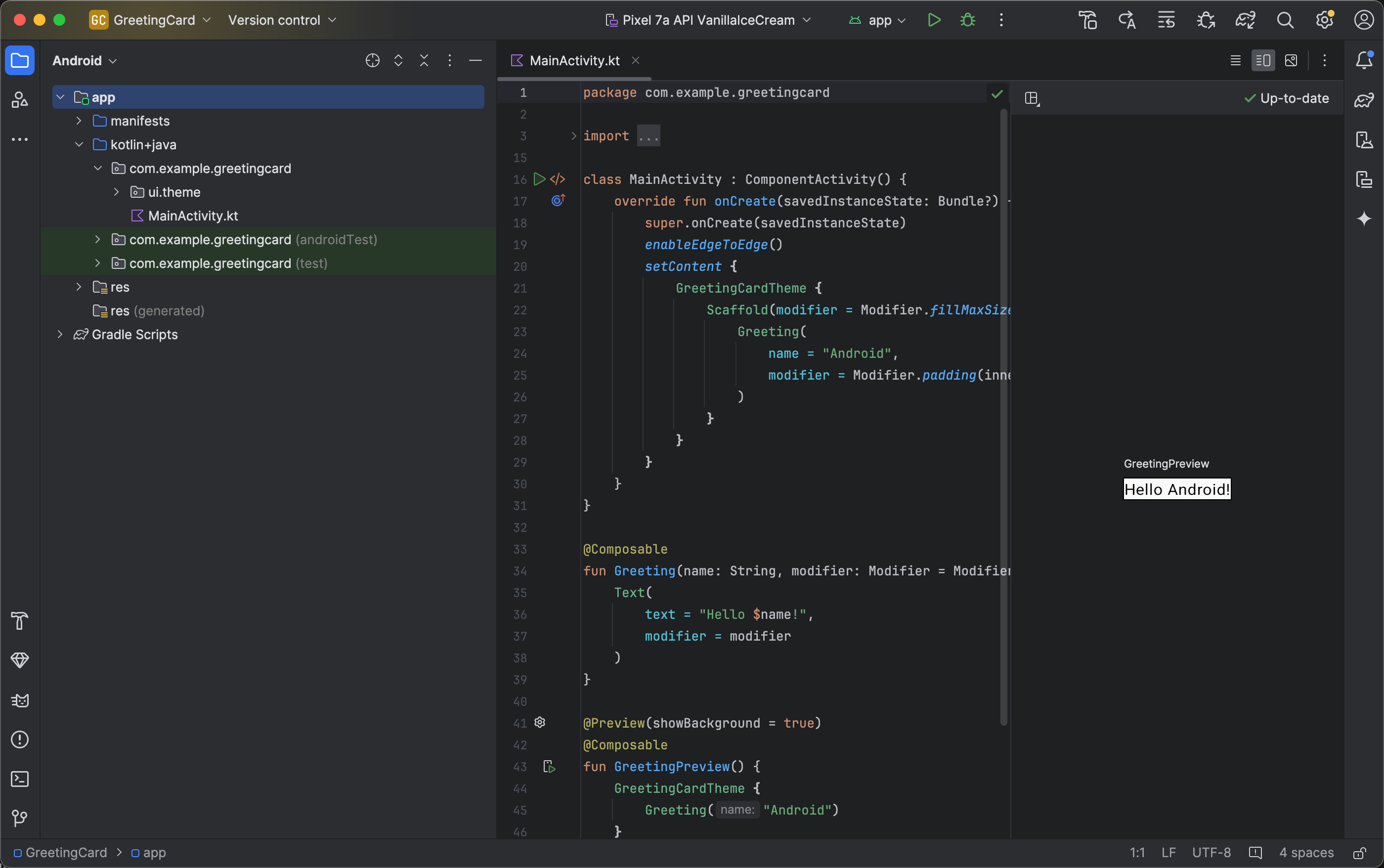The width and height of the screenshot is (1384, 868).
Task: Click 1:1 line column indicator
Action: tap(1137, 853)
